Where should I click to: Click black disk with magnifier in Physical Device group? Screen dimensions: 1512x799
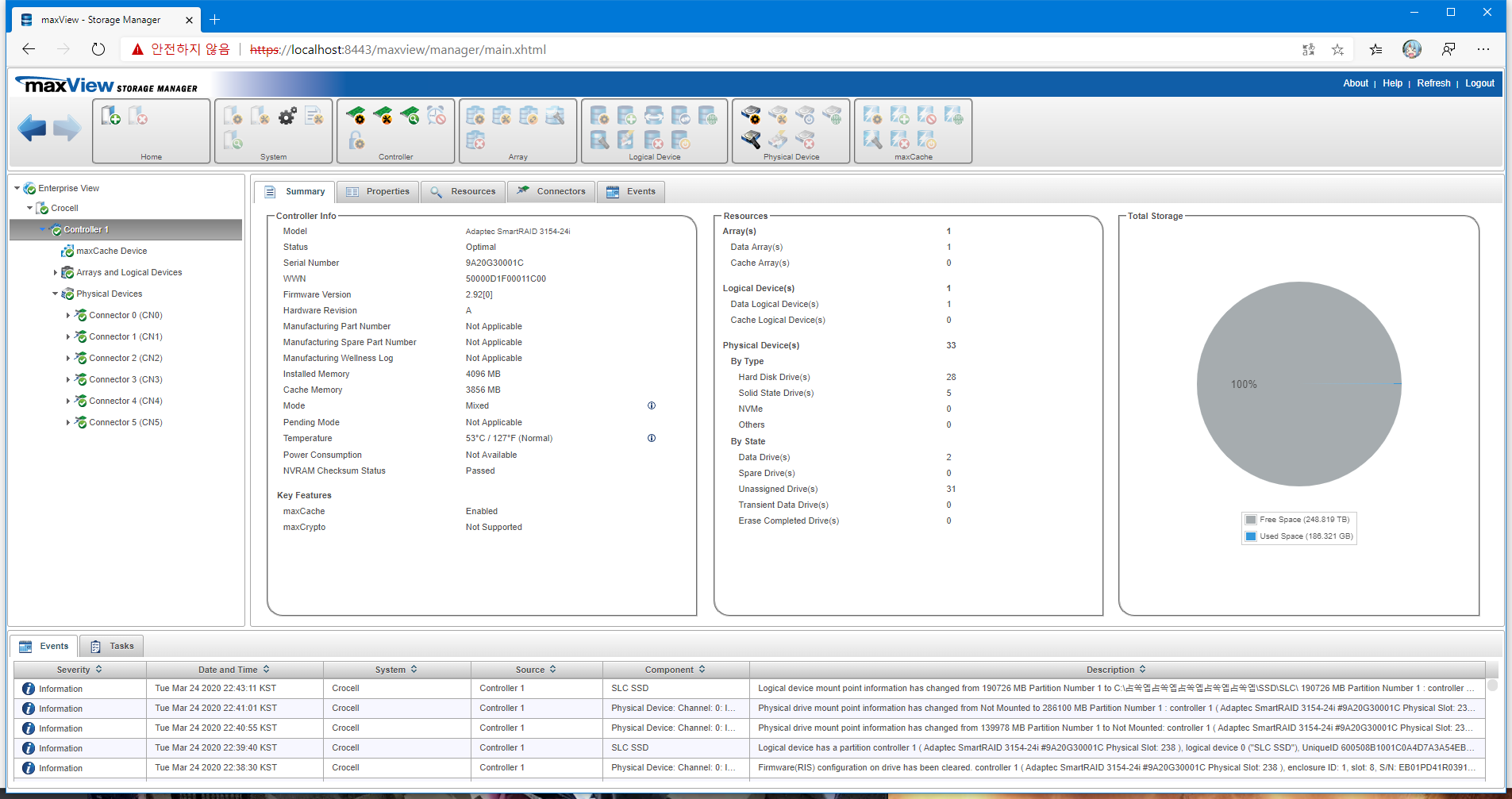751,140
